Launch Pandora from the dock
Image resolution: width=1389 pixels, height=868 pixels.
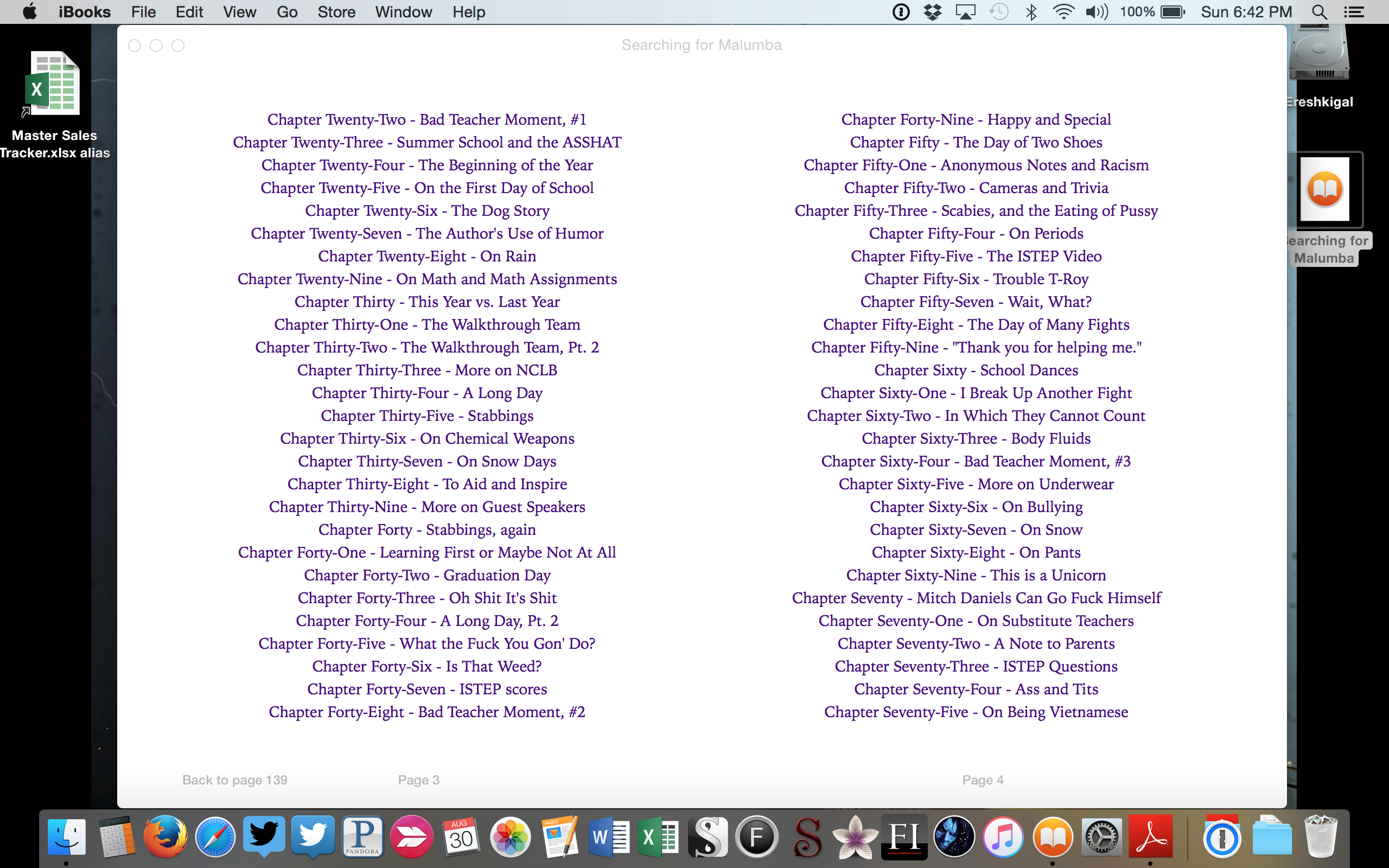coord(362,837)
